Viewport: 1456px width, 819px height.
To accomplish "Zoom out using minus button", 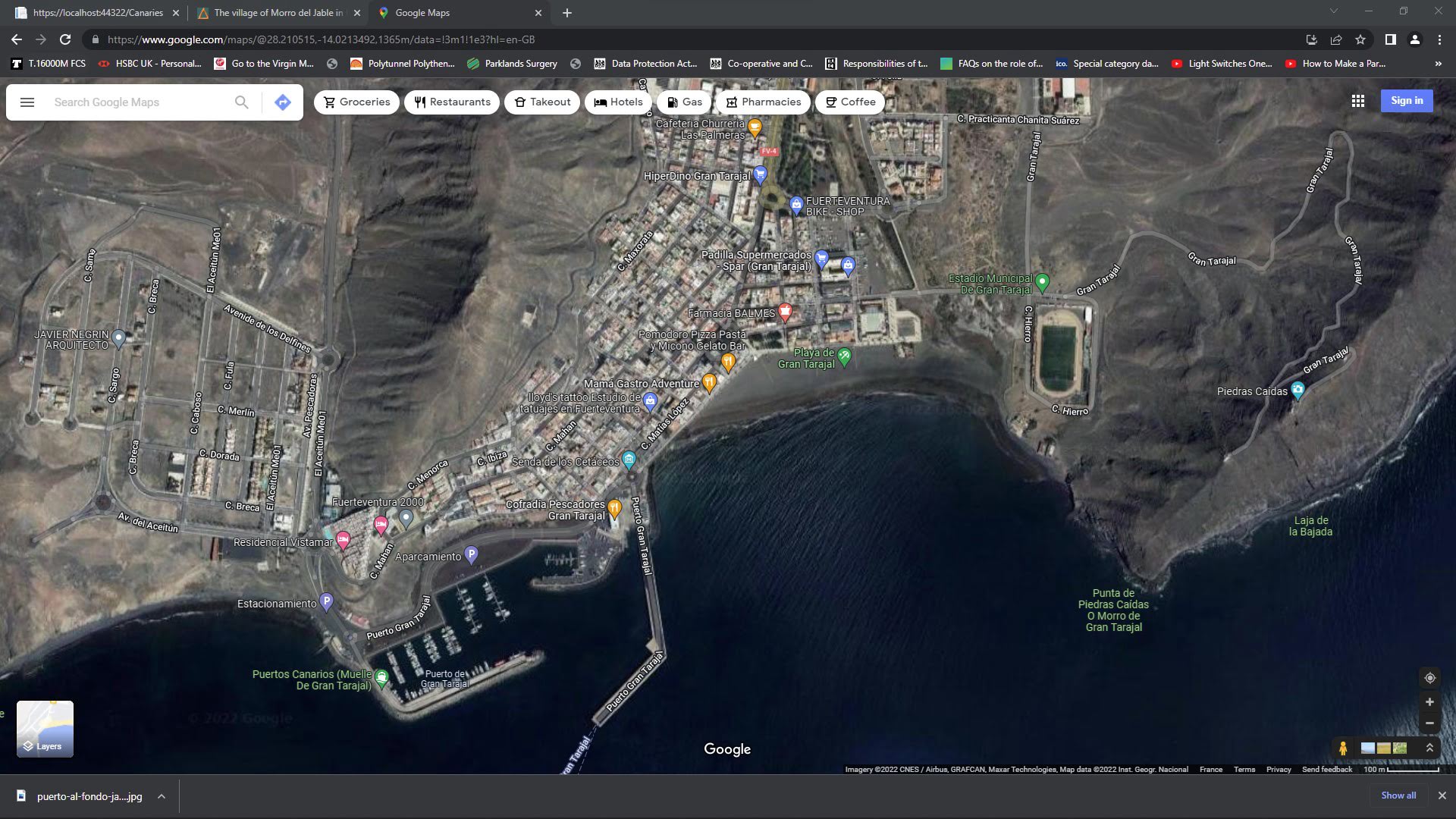I will [x=1429, y=723].
